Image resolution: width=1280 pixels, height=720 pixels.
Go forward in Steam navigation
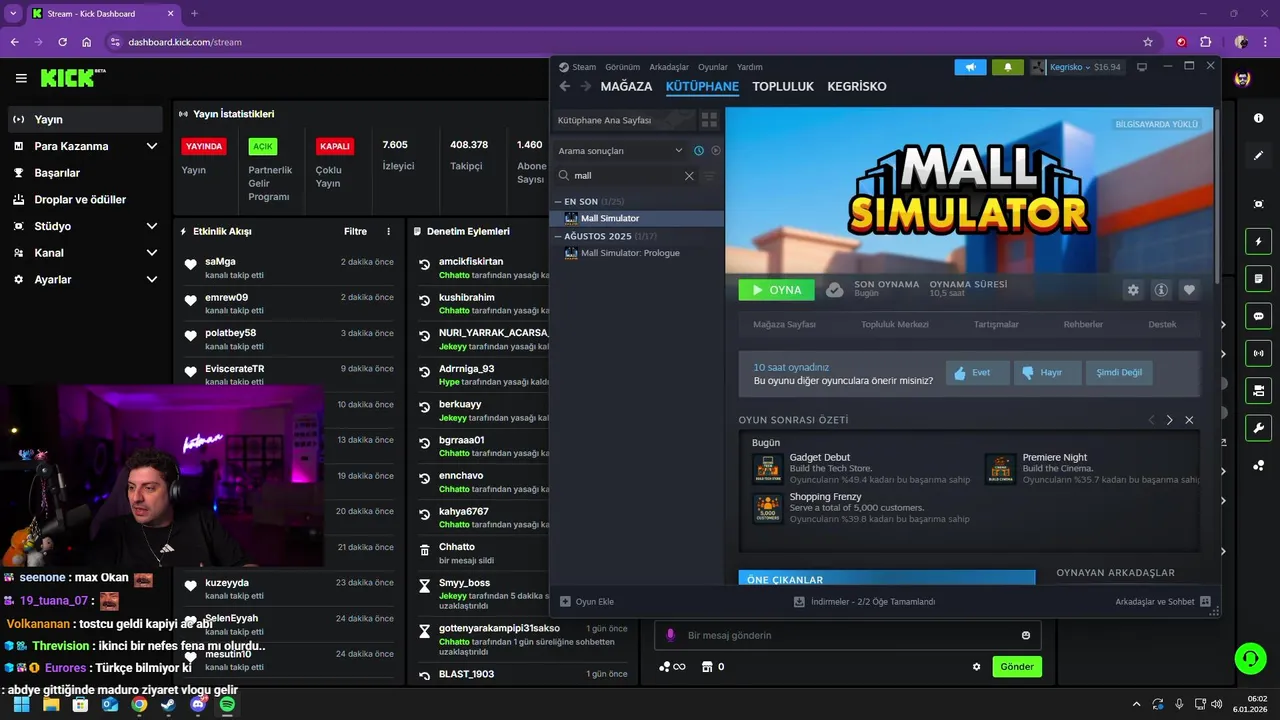(x=586, y=86)
